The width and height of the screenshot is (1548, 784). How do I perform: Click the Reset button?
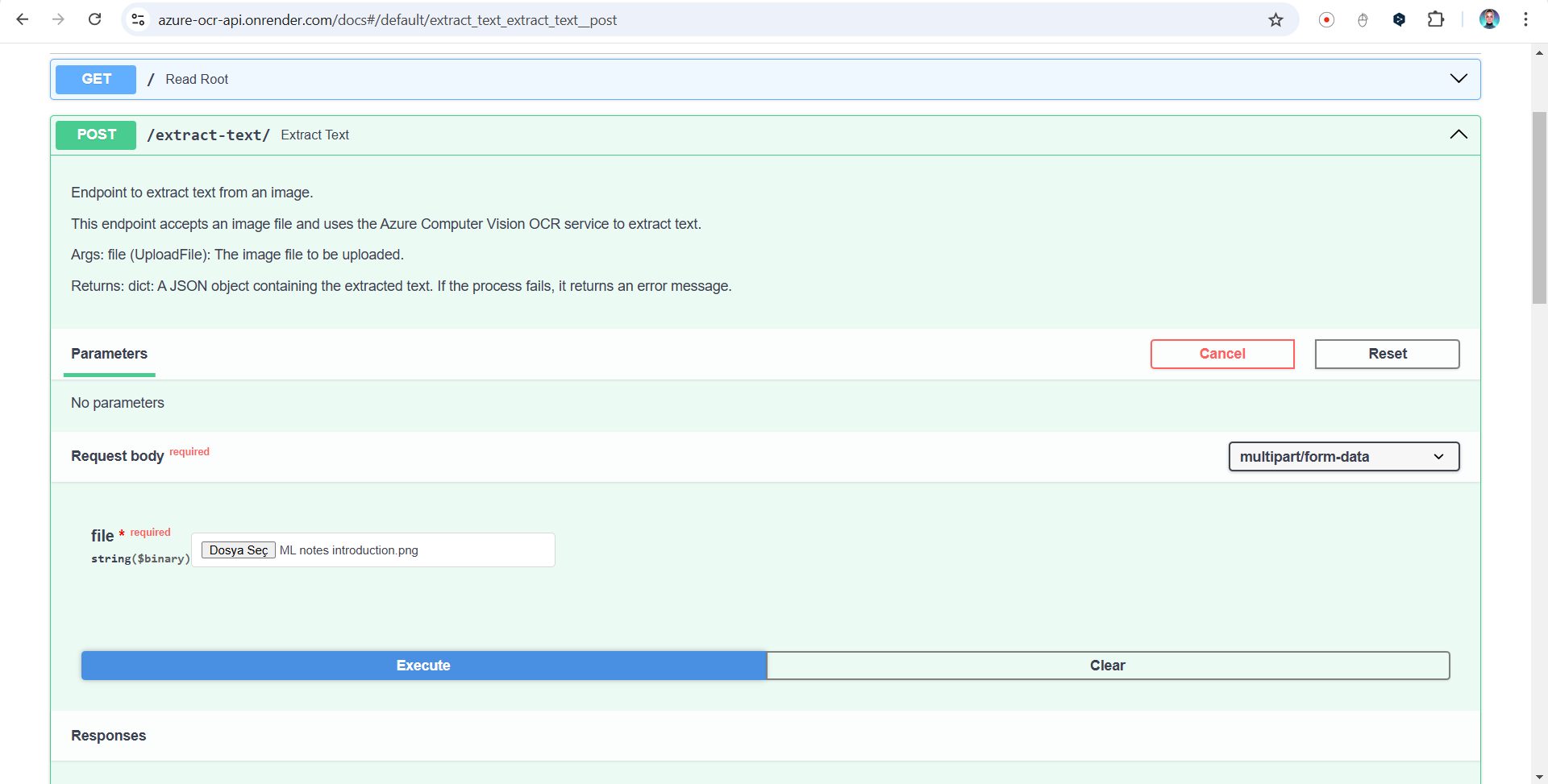point(1387,354)
